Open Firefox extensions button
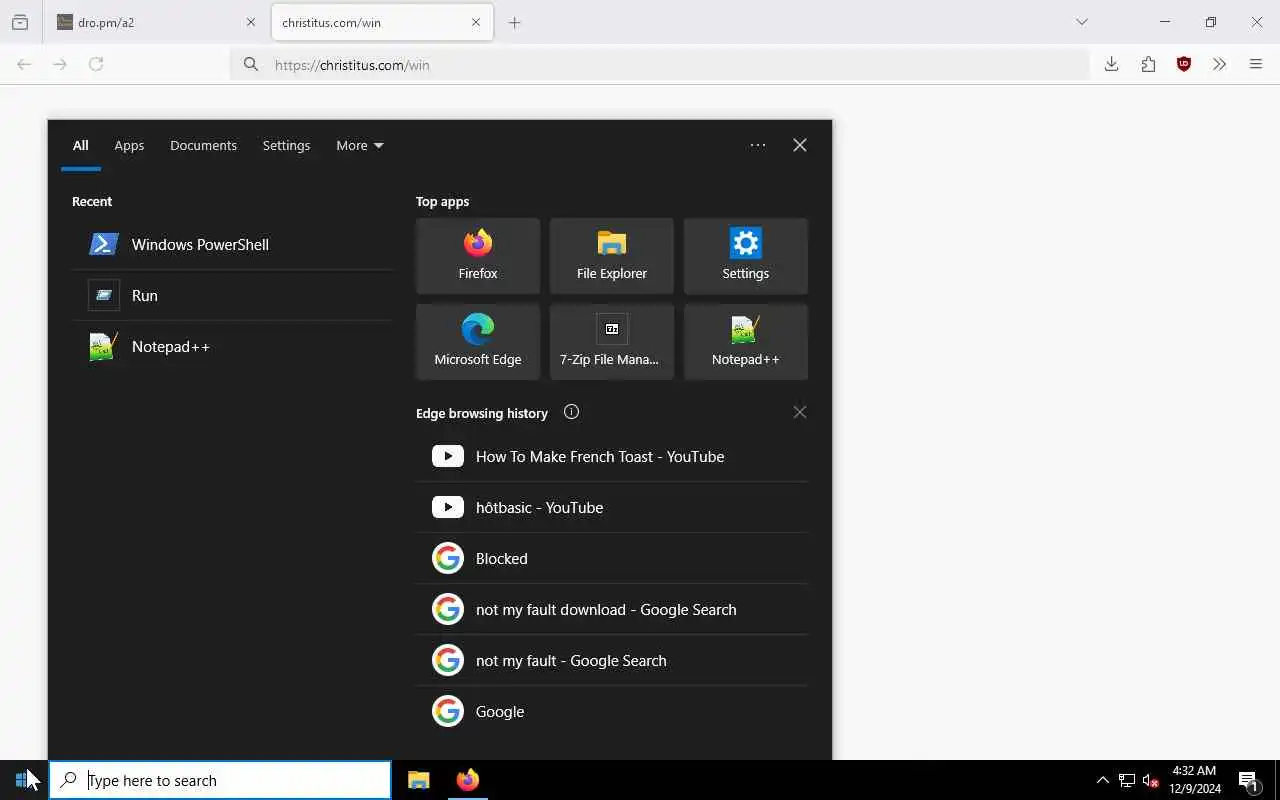The height and width of the screenshot is (800, 1280). pyautogui.click(x=1148, y=64)
